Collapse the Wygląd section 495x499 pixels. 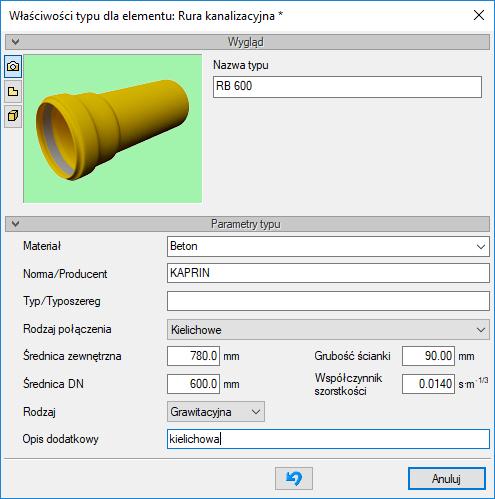coord(15,42)
